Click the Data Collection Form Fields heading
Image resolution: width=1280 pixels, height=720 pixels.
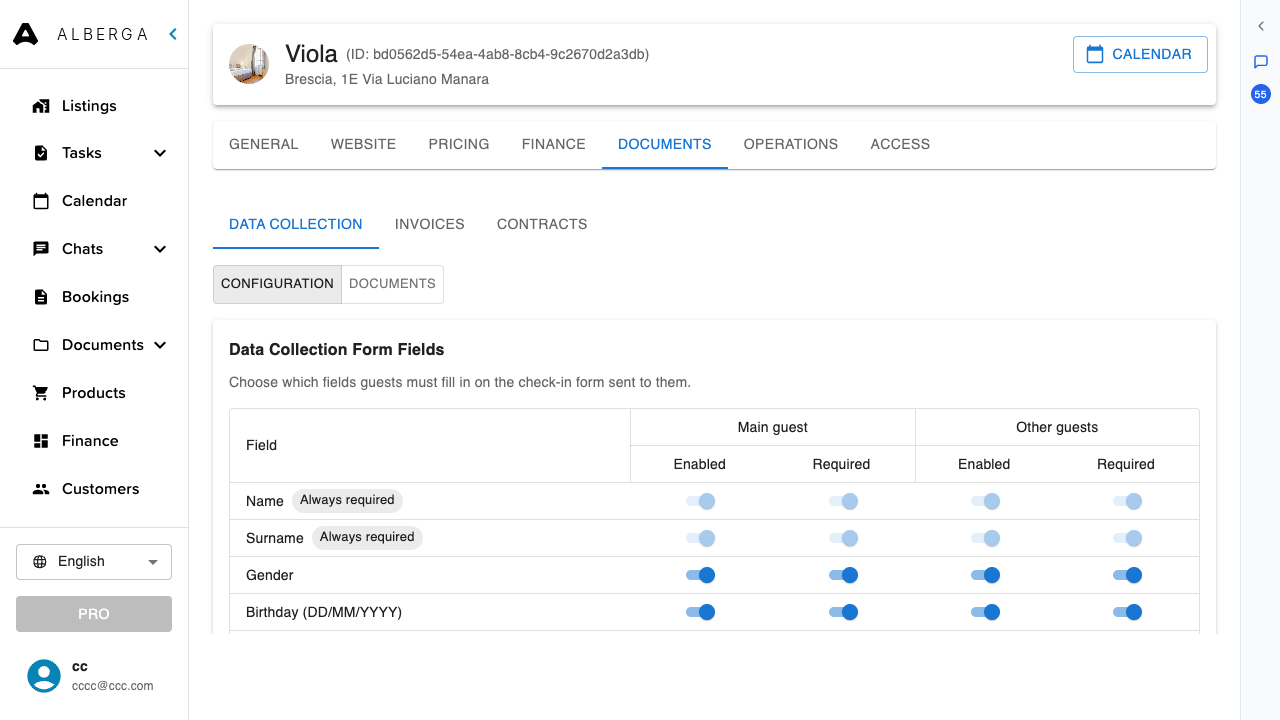point(337,350)
